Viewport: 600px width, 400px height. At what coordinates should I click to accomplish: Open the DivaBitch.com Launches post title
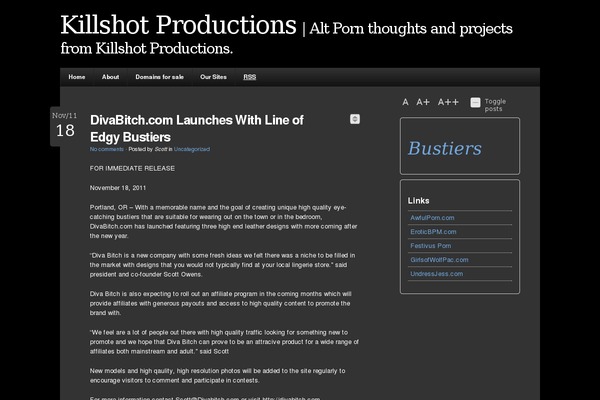(197, 129)
